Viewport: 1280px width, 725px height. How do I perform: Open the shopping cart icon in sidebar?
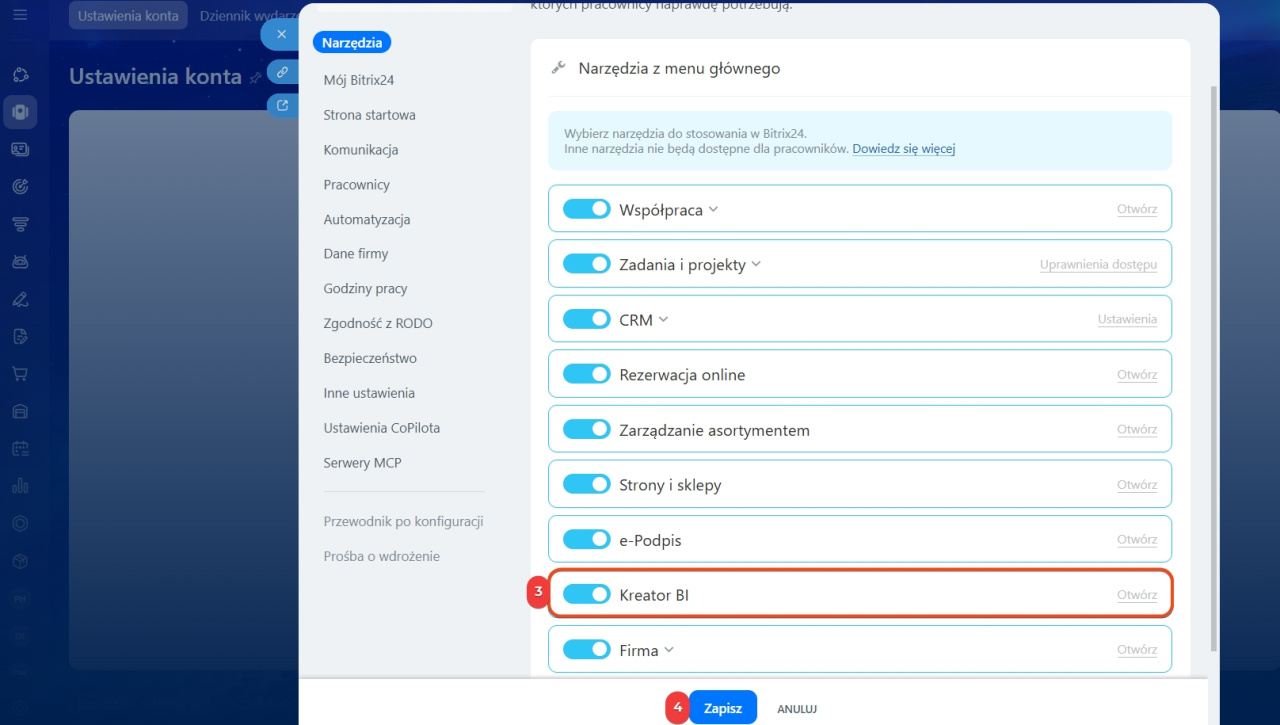click(20, 374)
